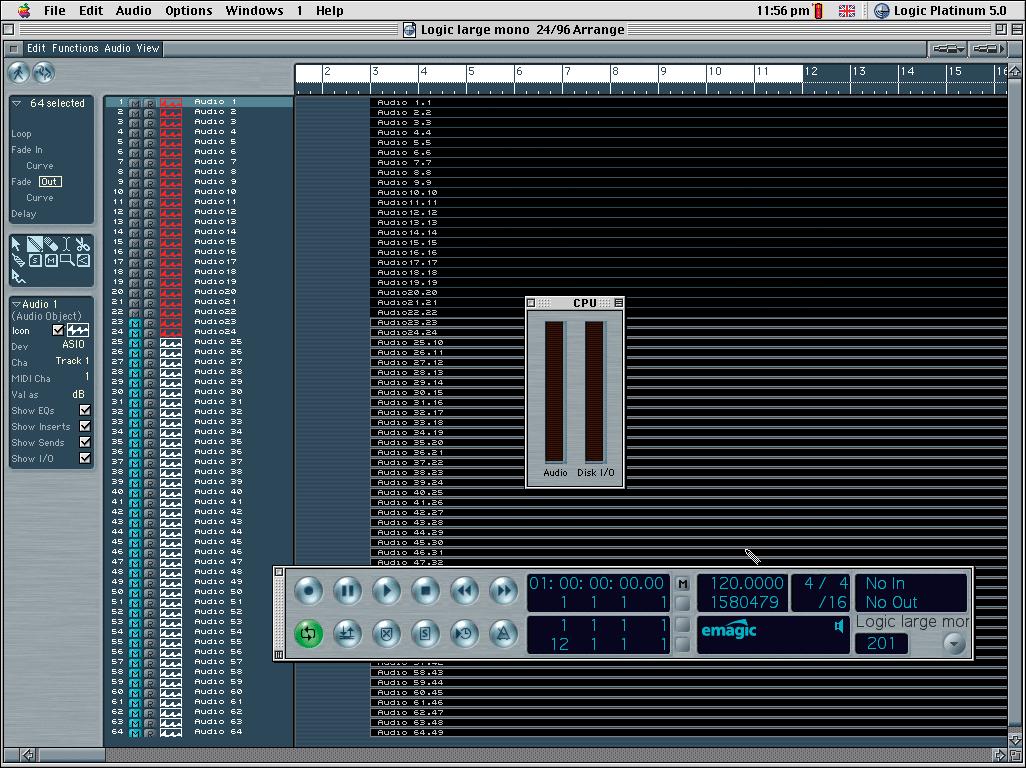This screenshot has height=768, width=1026.
Task: Unmute track Audio 30 using its M button
Action: 135,393
